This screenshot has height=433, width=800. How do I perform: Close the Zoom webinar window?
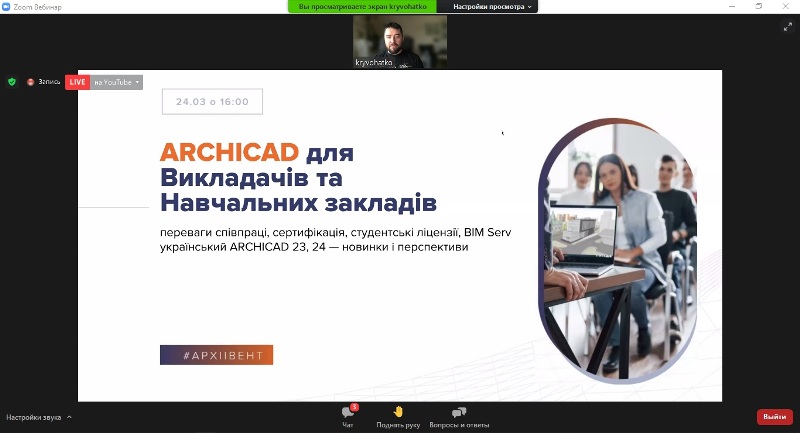(786, 6)
